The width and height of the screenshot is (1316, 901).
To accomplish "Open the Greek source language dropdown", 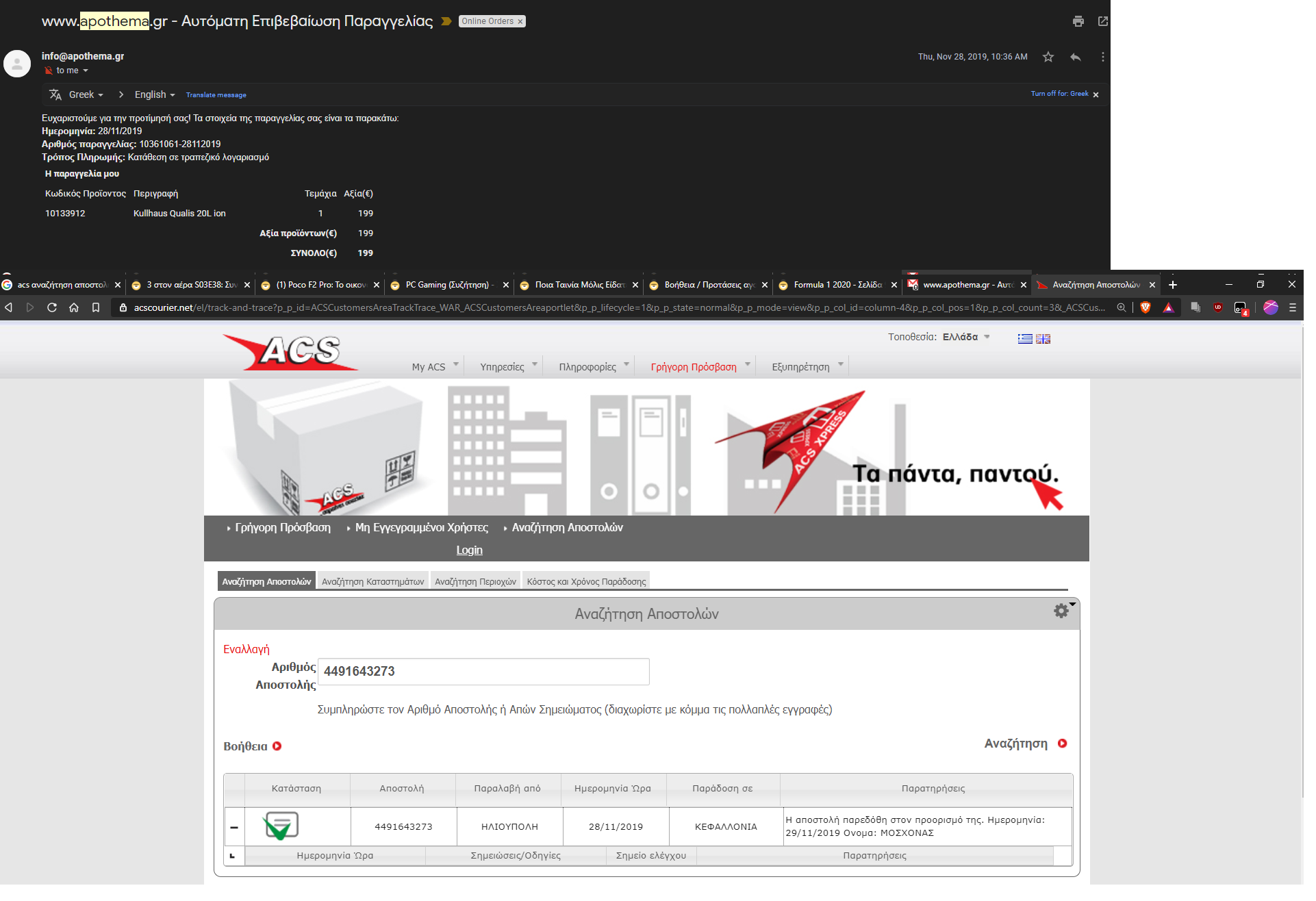I will click(86, 94).
